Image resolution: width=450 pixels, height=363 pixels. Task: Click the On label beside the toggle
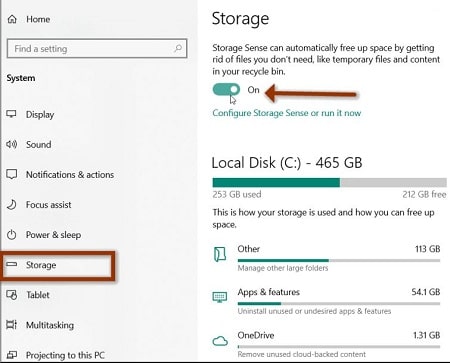[253, 90]
